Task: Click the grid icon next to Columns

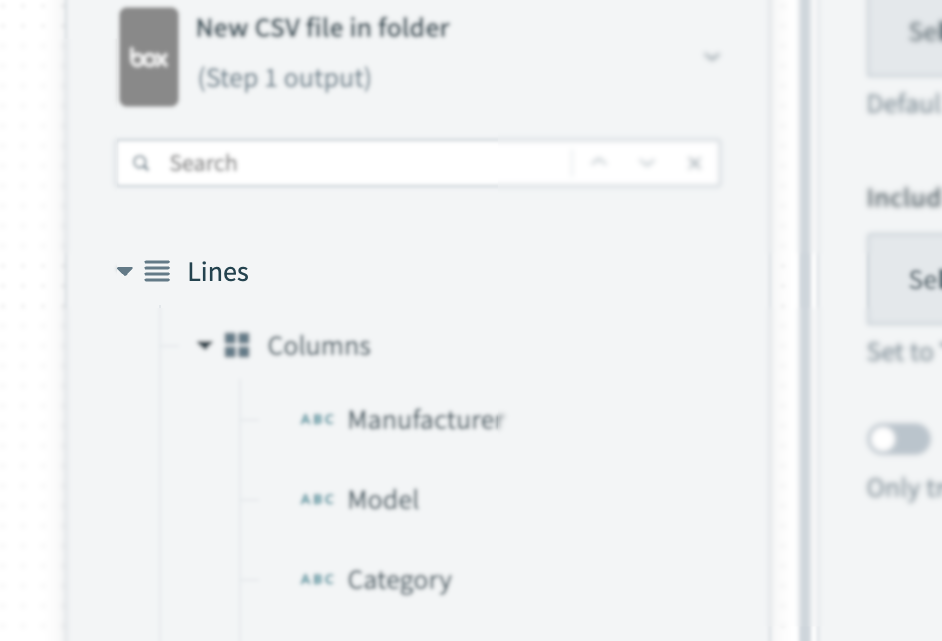Action: tap(237, 345)
